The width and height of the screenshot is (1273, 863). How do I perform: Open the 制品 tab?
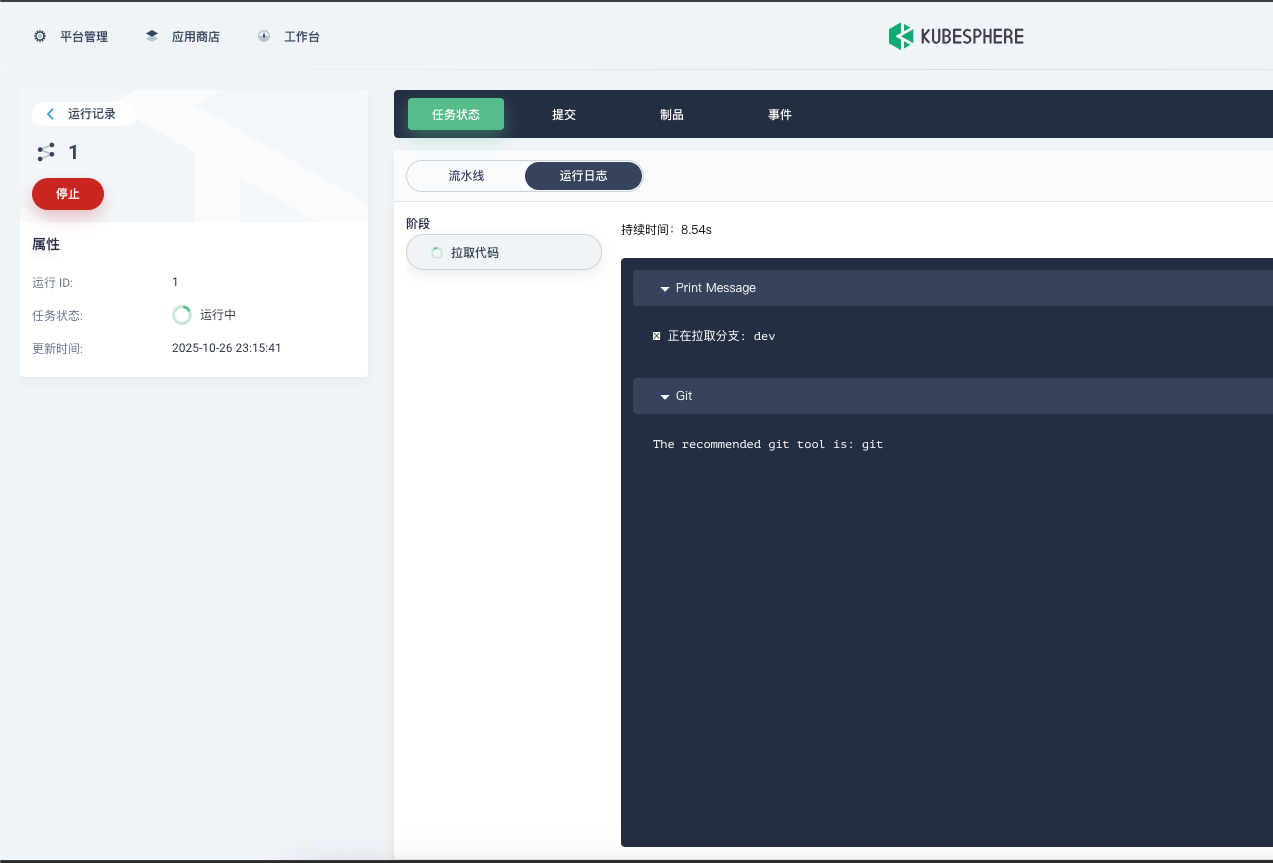tap(672, 115)
